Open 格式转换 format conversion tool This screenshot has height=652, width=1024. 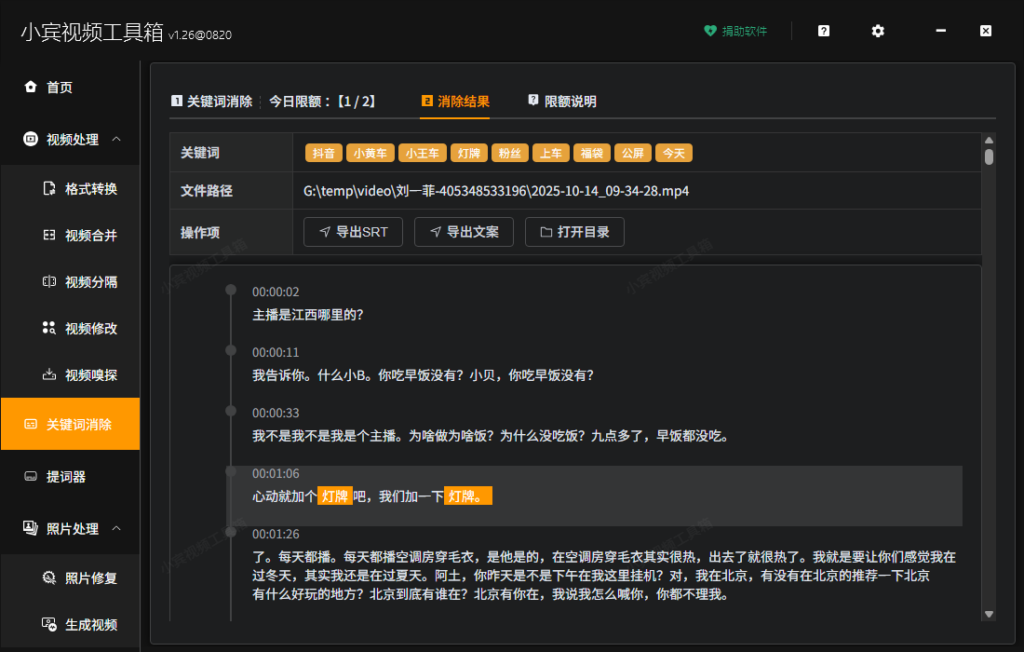tap(90, 189)
